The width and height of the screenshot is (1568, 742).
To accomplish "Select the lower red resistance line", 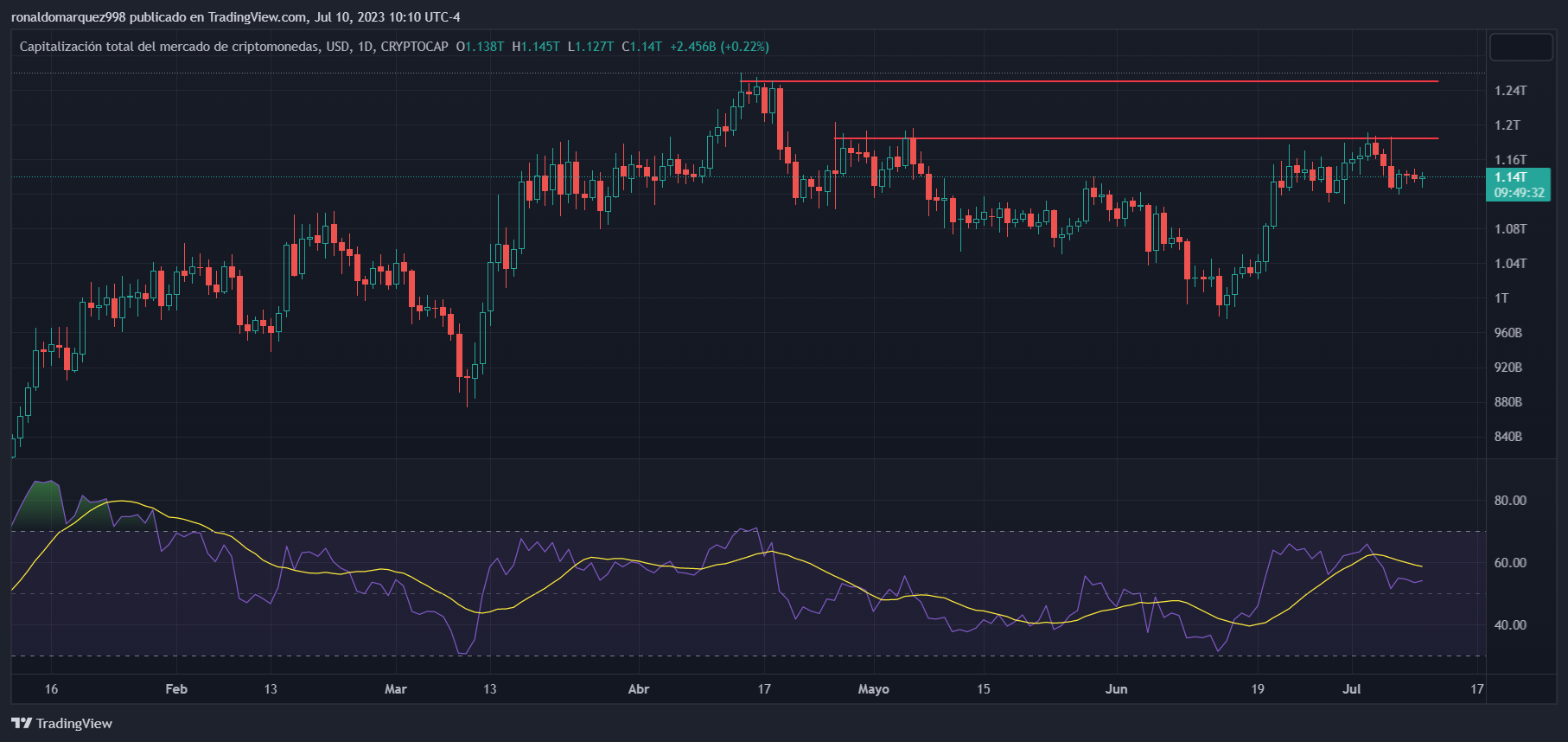I will point(1124,138).
